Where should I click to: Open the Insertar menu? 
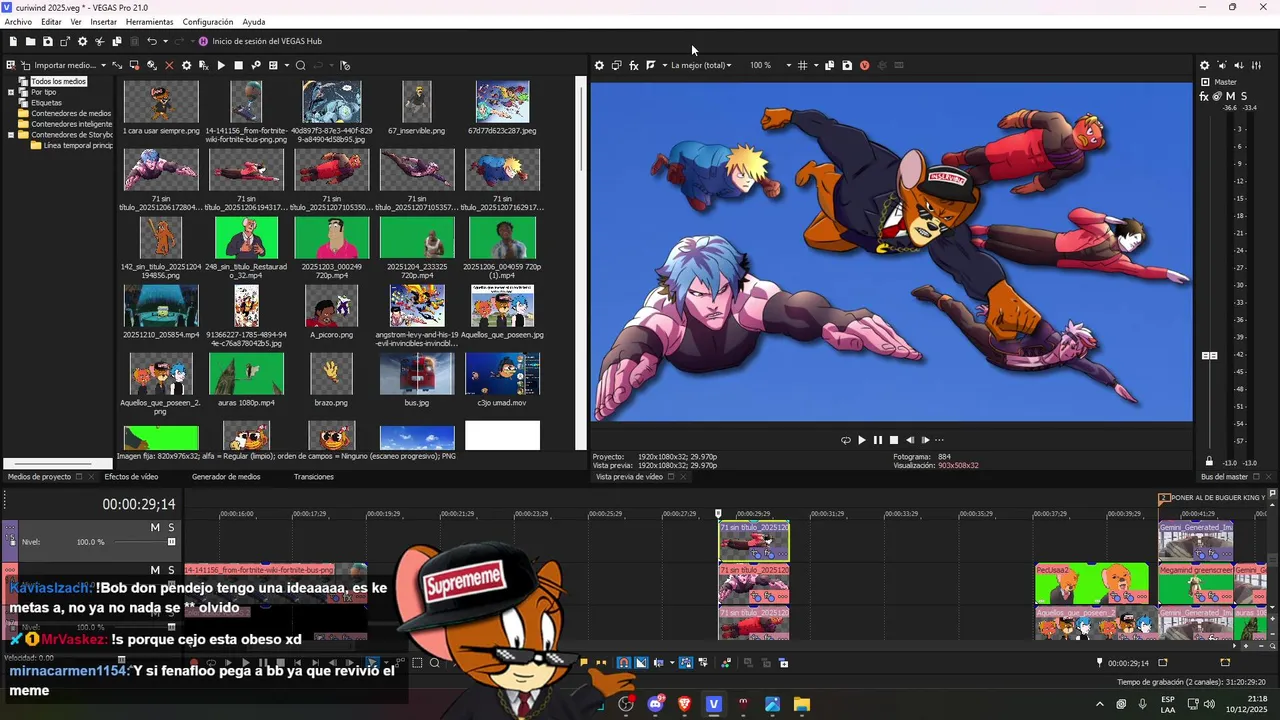tap(103, 22)
